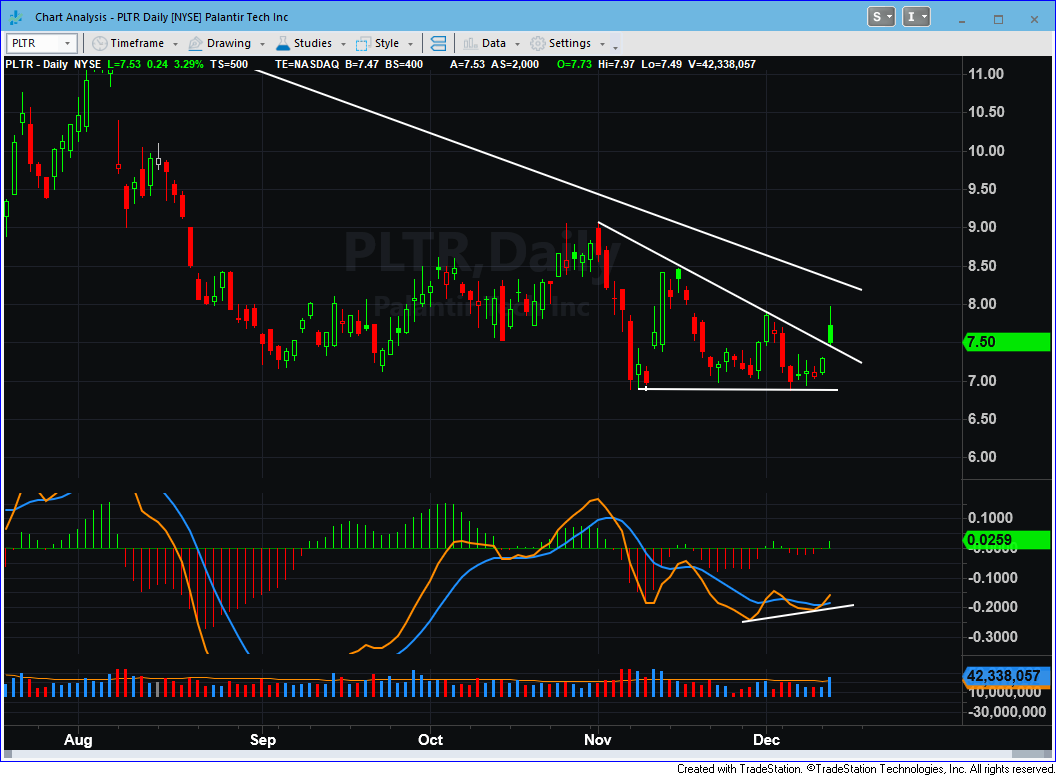Click the 'B=7.47' bid text
Screen dimensions: 1056x775
362,65
